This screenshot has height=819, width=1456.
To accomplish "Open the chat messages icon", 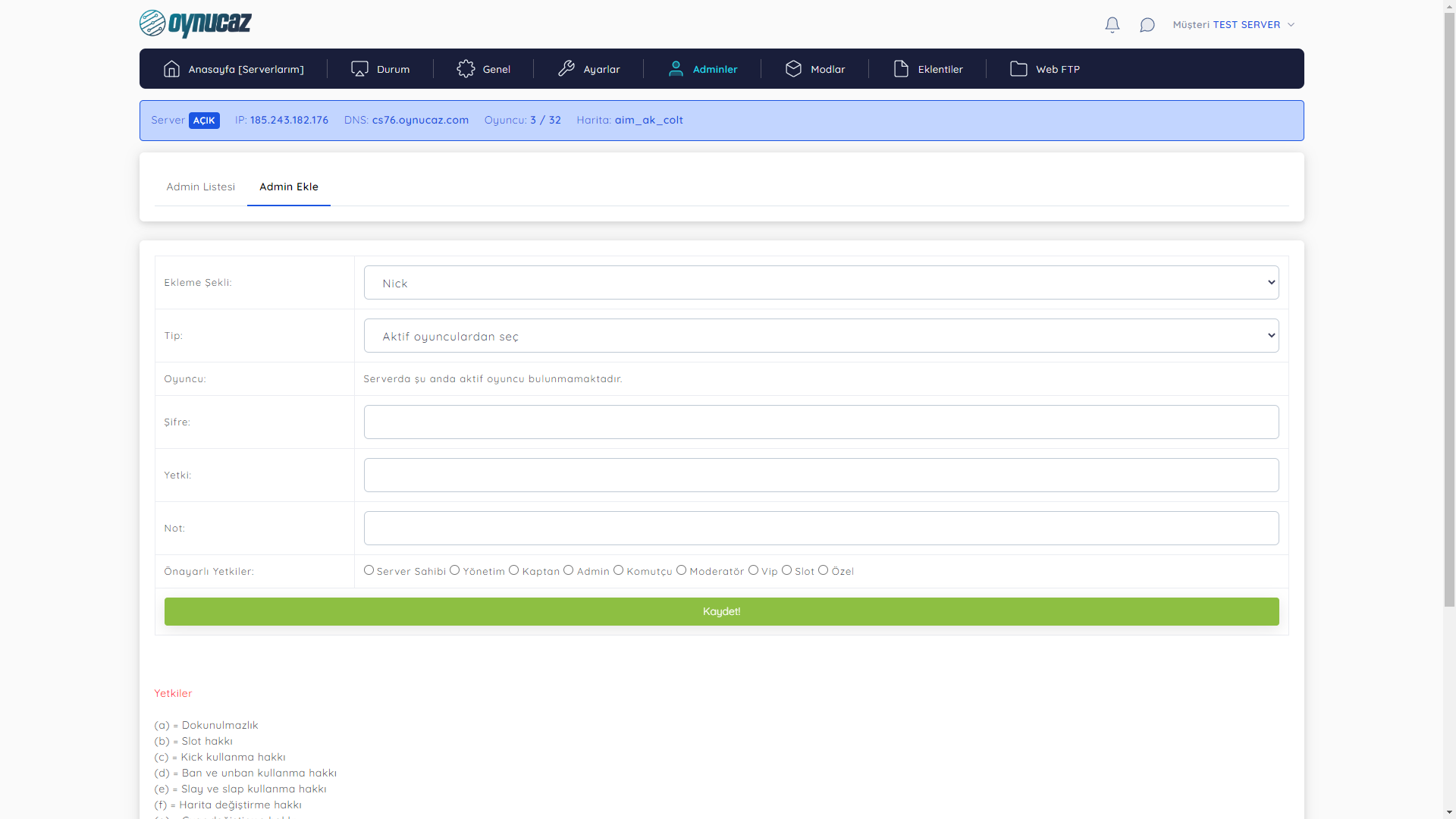I will (1147, 25).
